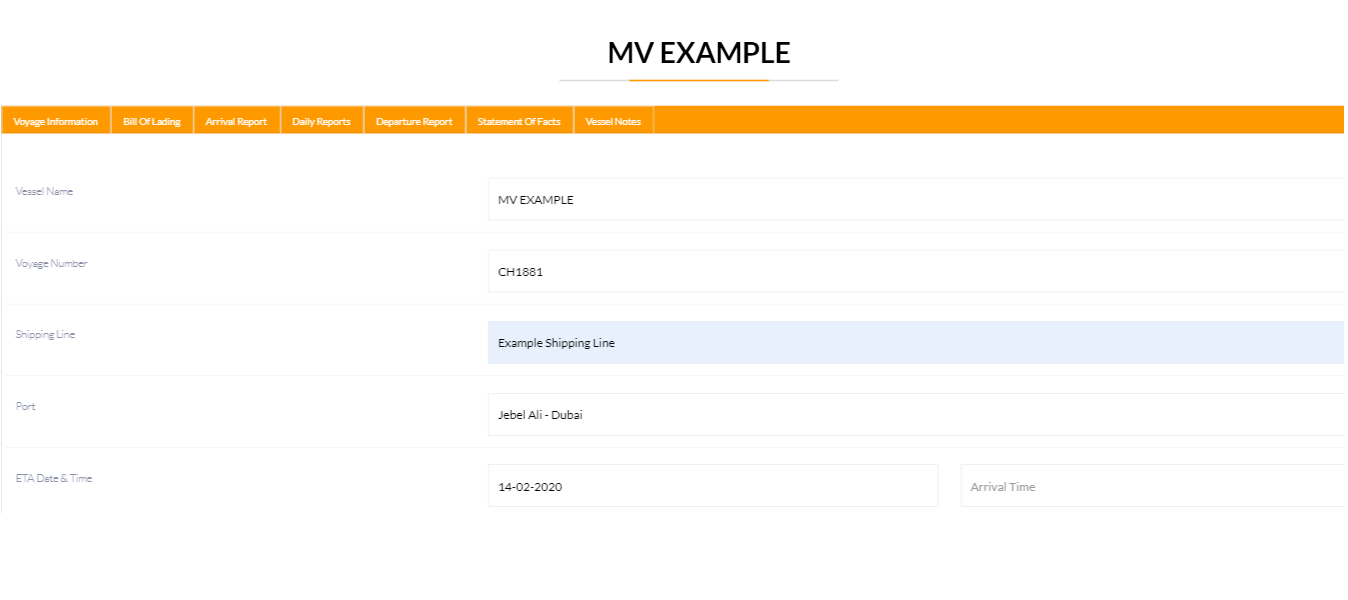Click the Voyage Number label text

coord(51,263)
